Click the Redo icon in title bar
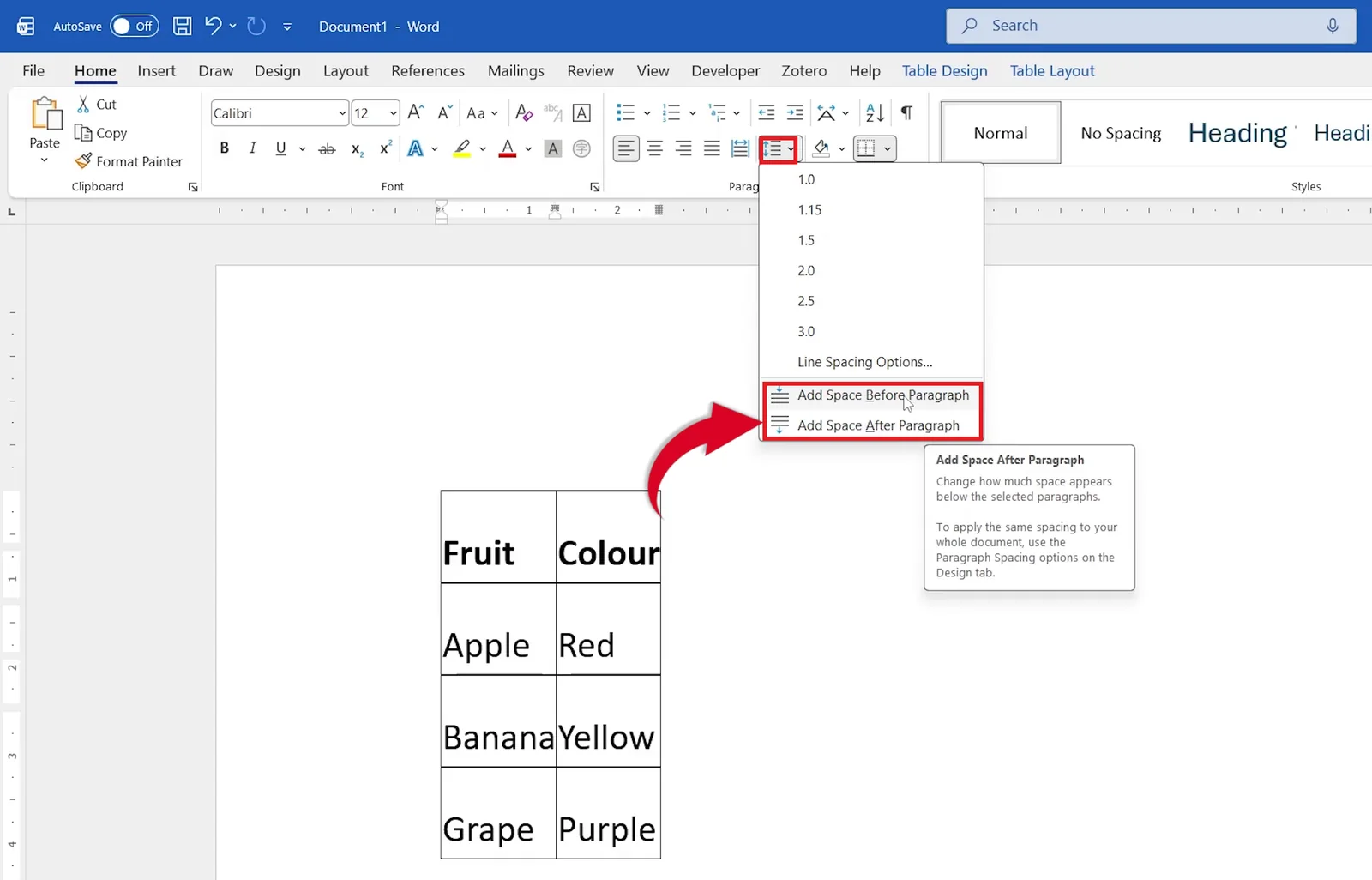The image size is (1372, 880). pyautogui.click(x=256, y=26)
